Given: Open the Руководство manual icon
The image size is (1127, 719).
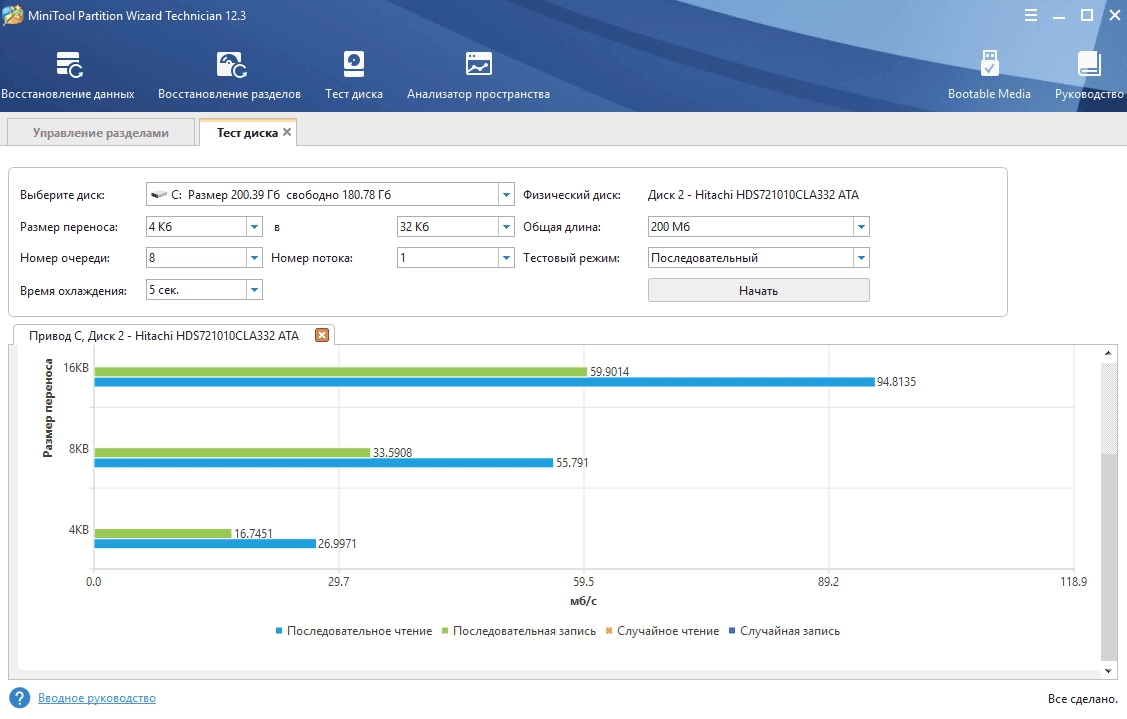Looking at the screenshot, I should pos(1089,75).
